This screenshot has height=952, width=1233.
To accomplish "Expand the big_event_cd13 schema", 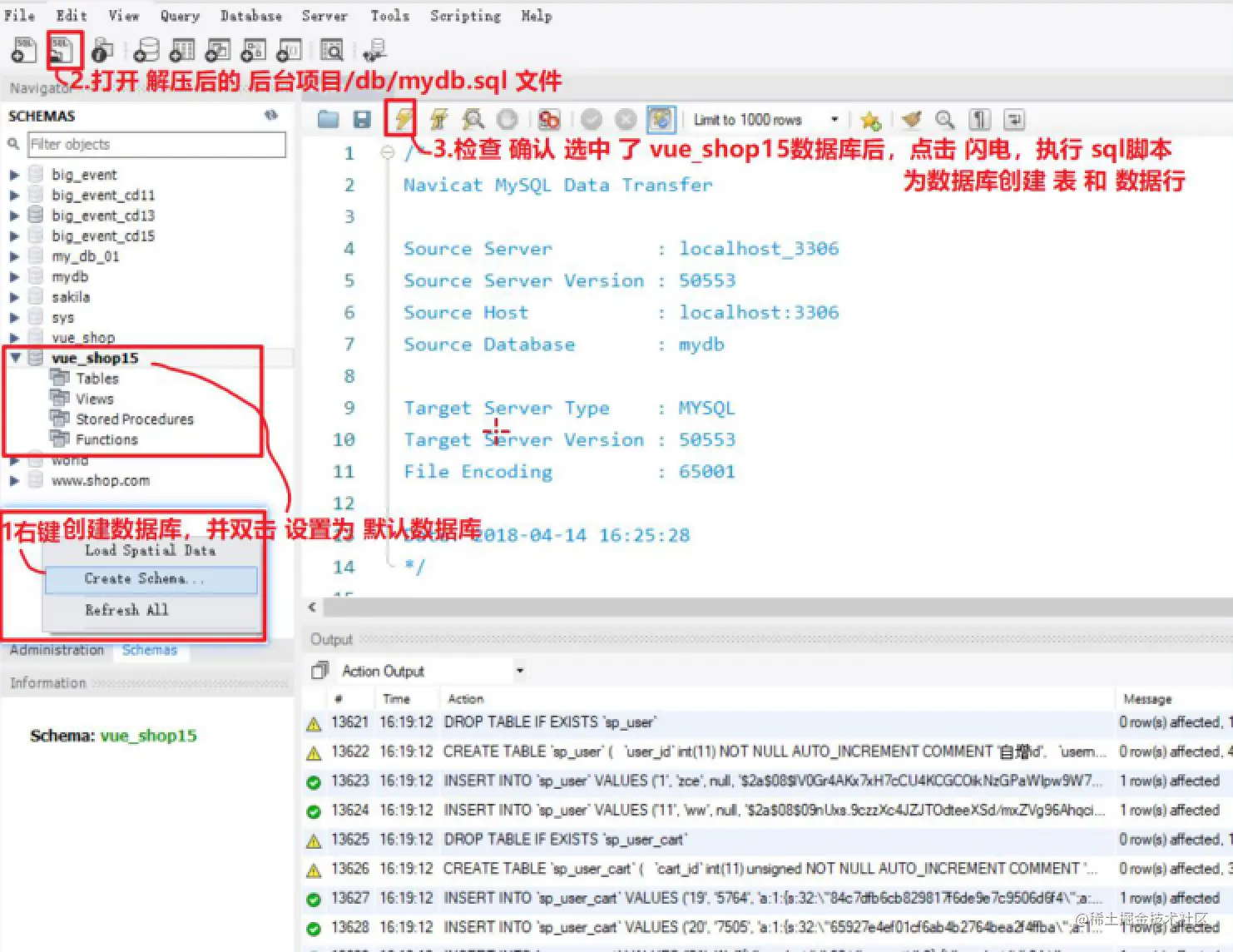I will (14, 216).
